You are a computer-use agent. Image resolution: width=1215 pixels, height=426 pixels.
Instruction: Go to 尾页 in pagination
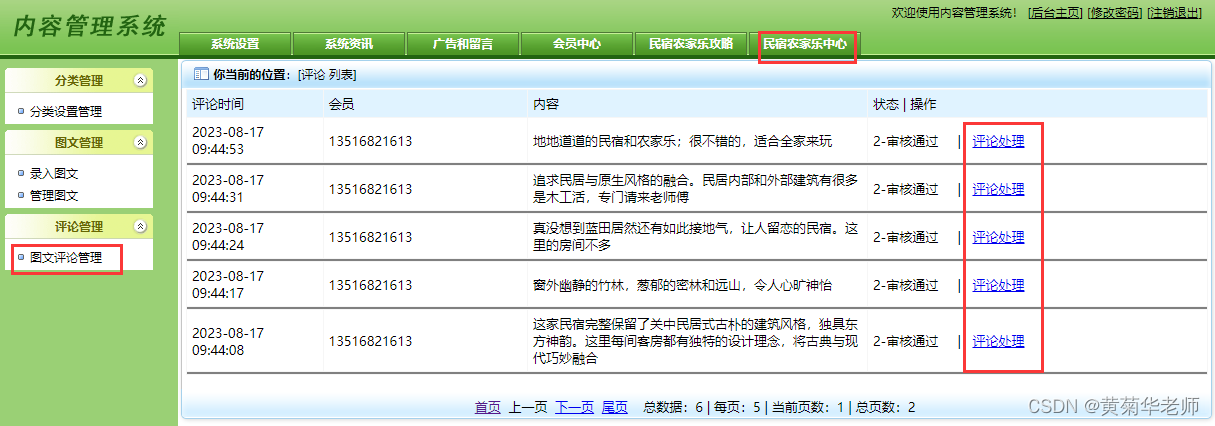tap(615, 407)
